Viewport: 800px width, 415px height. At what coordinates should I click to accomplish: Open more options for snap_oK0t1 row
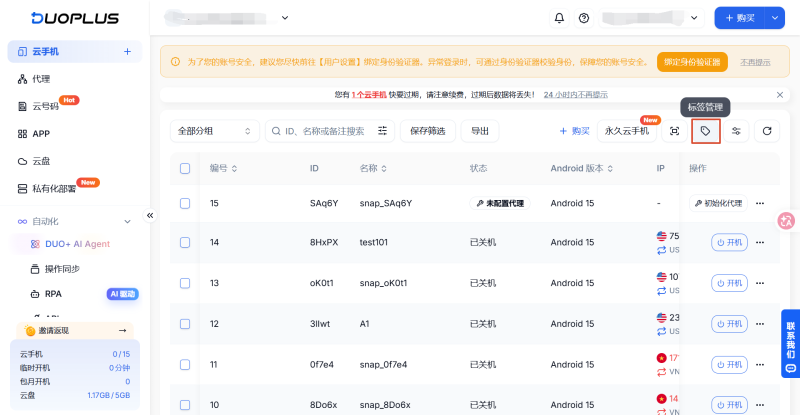pyautogui.click(x=760, y=283)
